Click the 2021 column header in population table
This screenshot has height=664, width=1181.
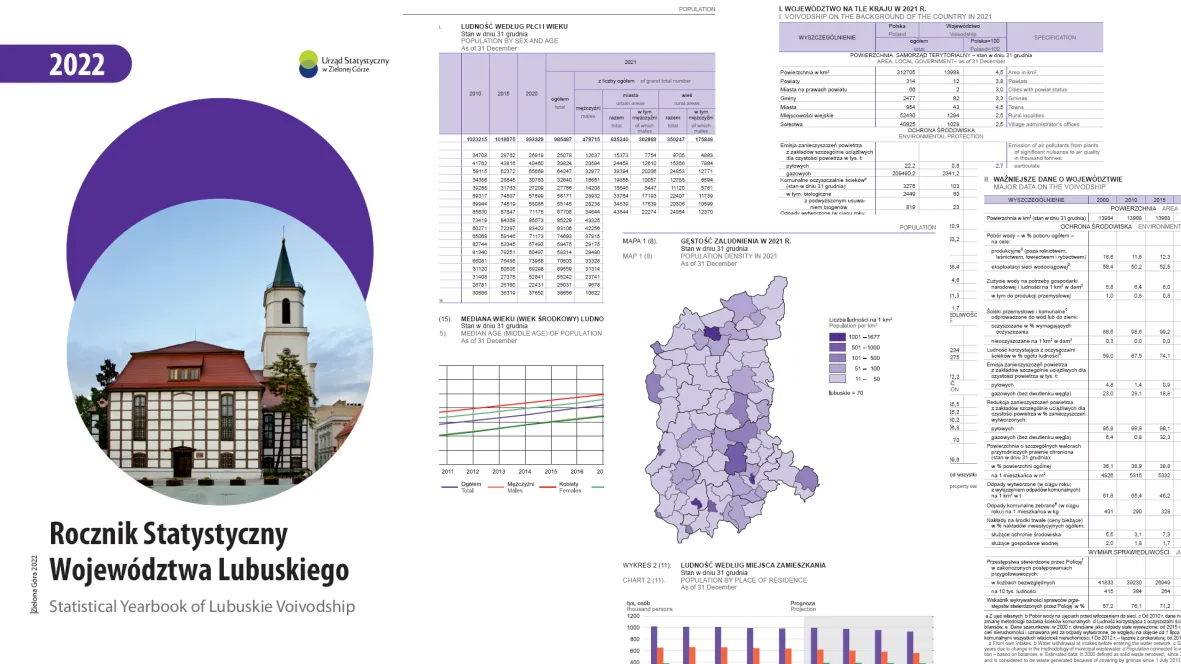630,61
